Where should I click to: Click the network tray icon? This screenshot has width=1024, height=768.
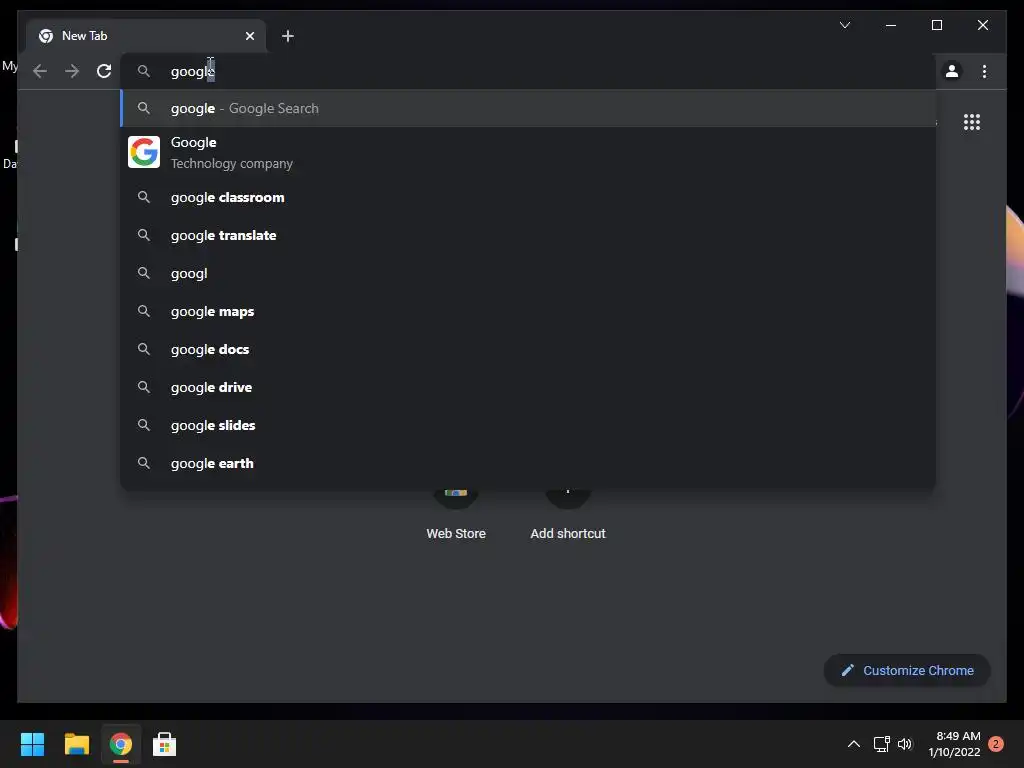tap(882, 744)
